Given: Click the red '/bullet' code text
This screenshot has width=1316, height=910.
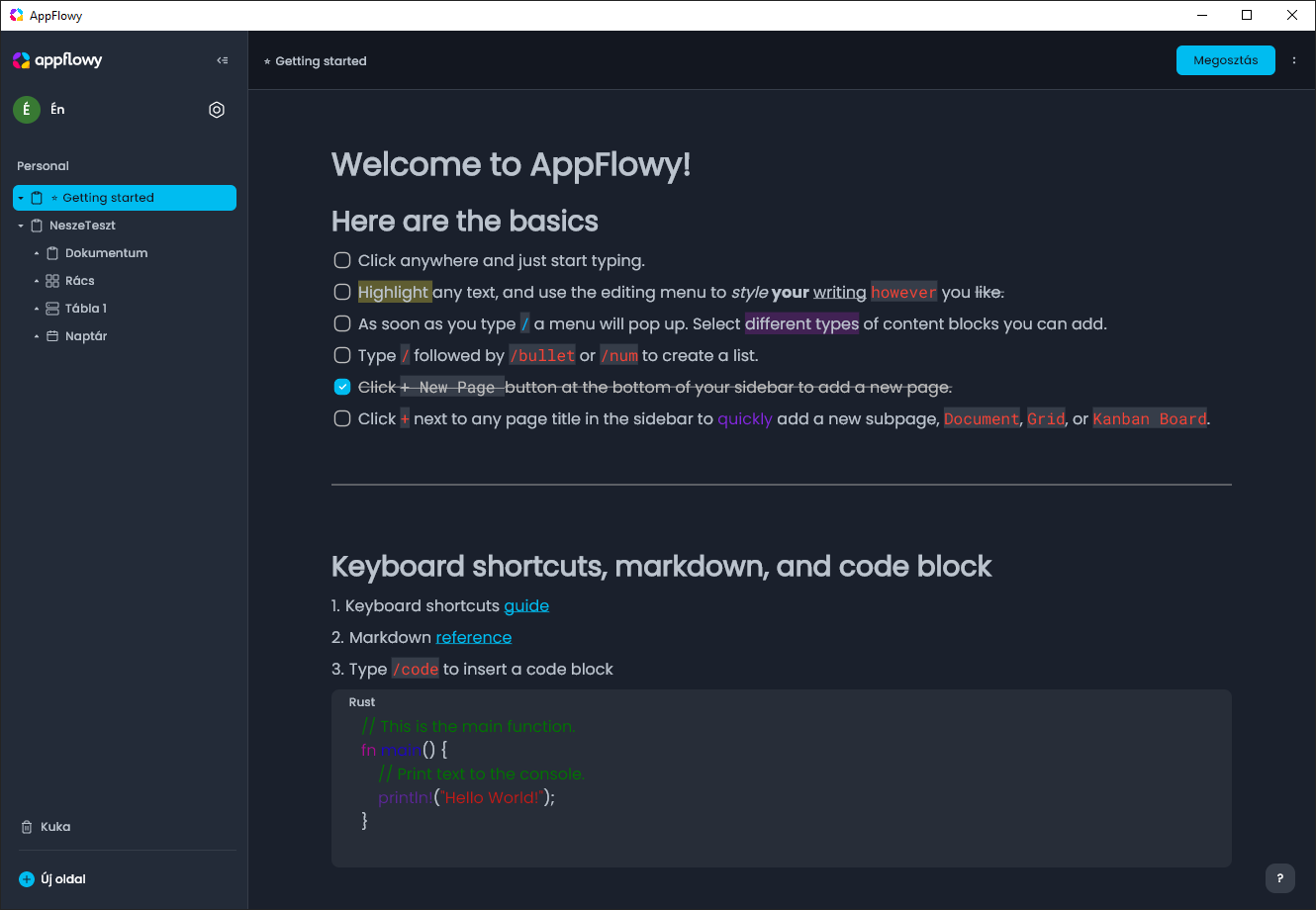Looking at the screenshot, I should pyautogui.click(x=542, y=355).
